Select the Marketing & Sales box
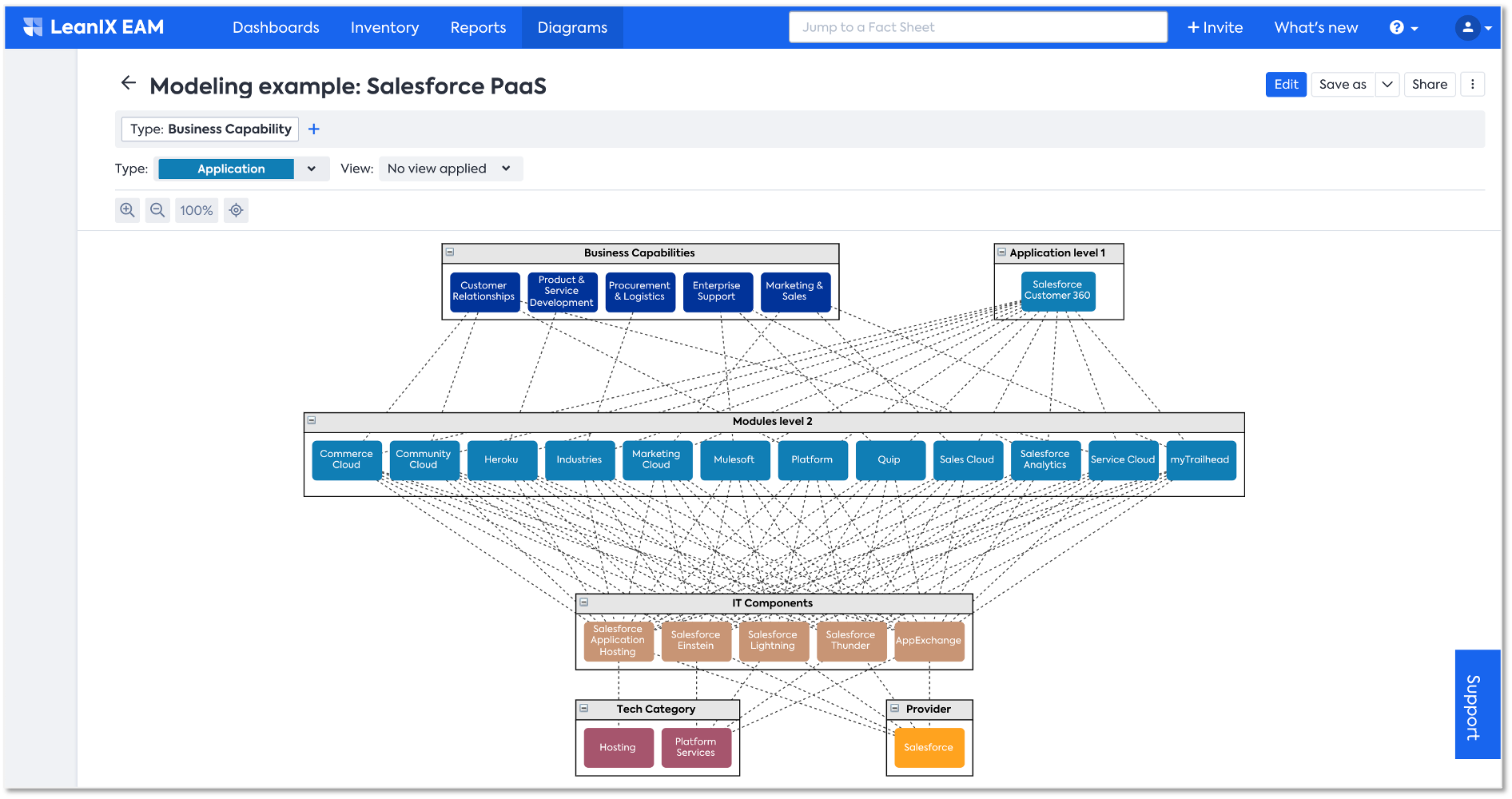 794,292
